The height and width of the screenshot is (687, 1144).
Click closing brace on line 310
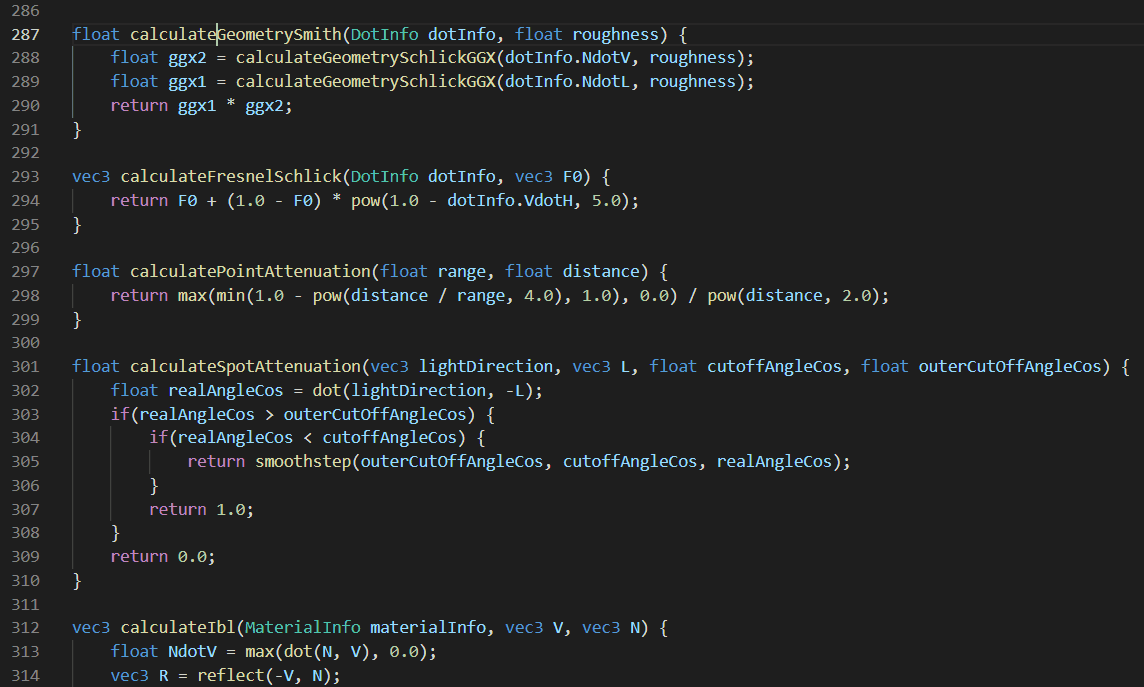click(77, 581)
